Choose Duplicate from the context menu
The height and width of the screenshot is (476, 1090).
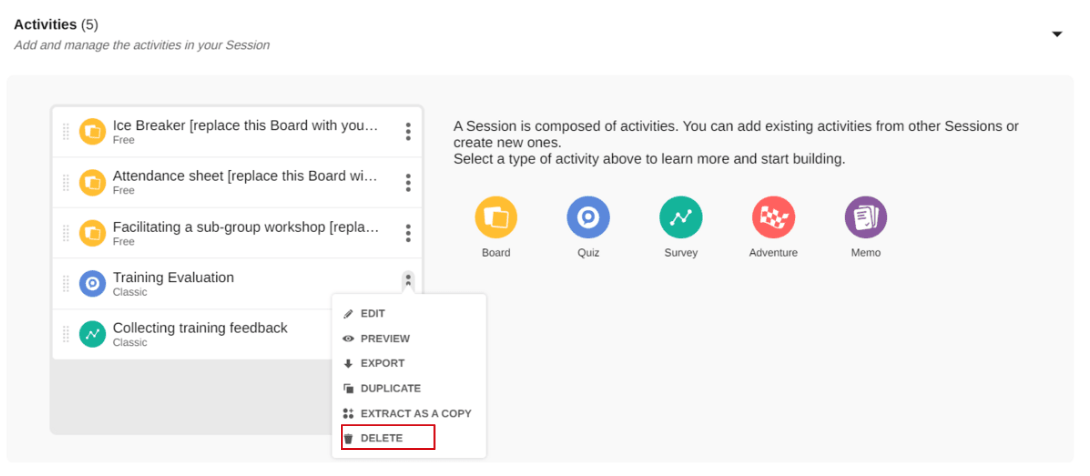click(x=390, y=388)
